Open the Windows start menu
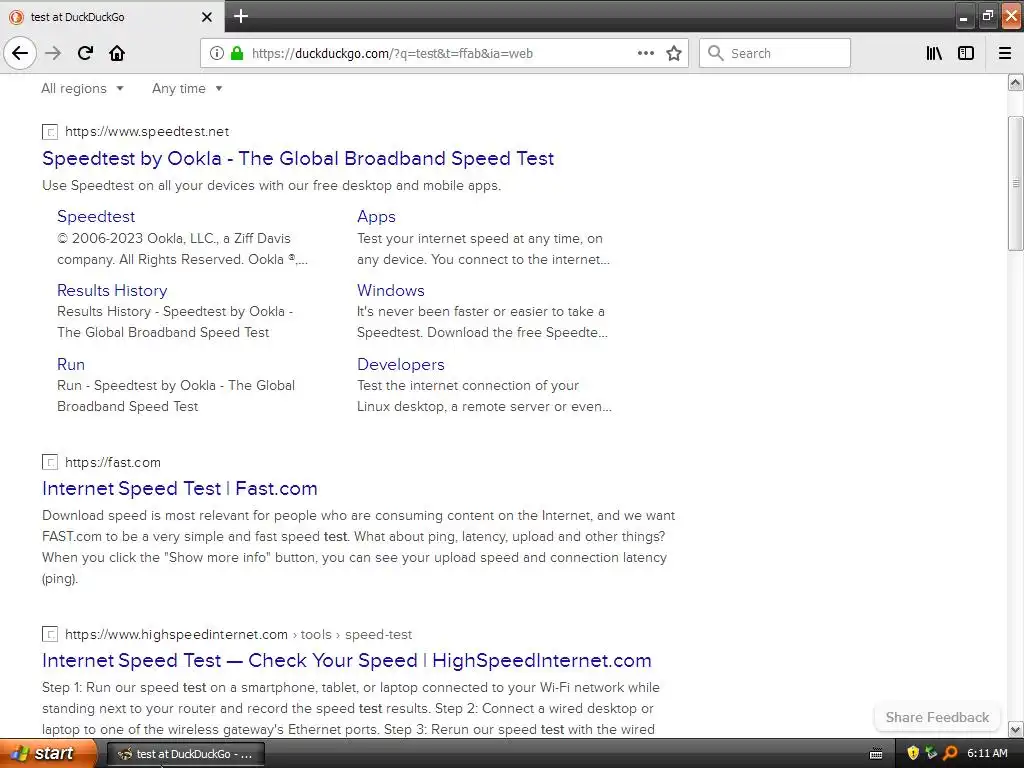Viewport: 1024px width, 768px height. (x=47, y=754)
